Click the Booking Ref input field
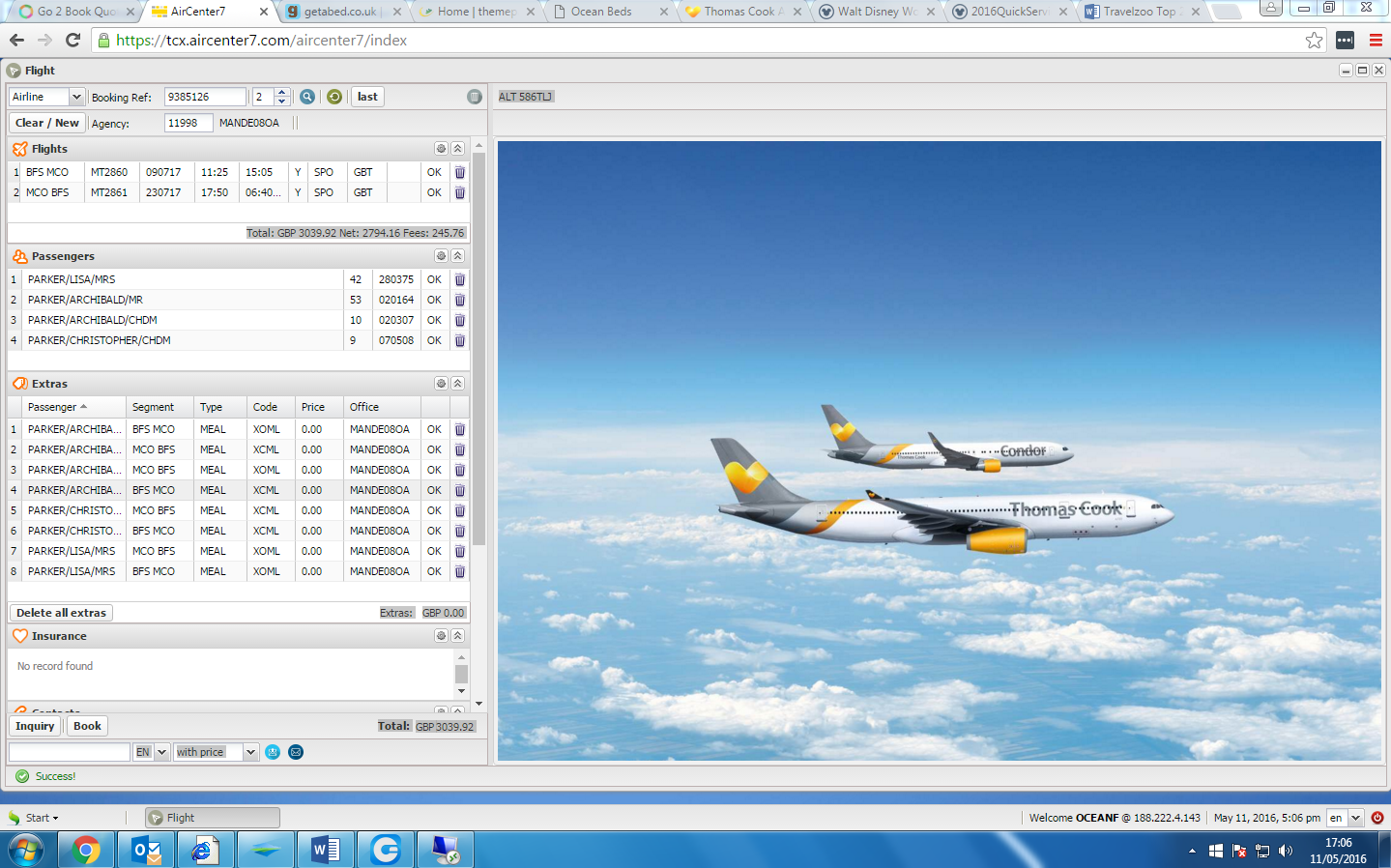The width and height of the screenshot is (1391, 868). click(x=205, y=97)
